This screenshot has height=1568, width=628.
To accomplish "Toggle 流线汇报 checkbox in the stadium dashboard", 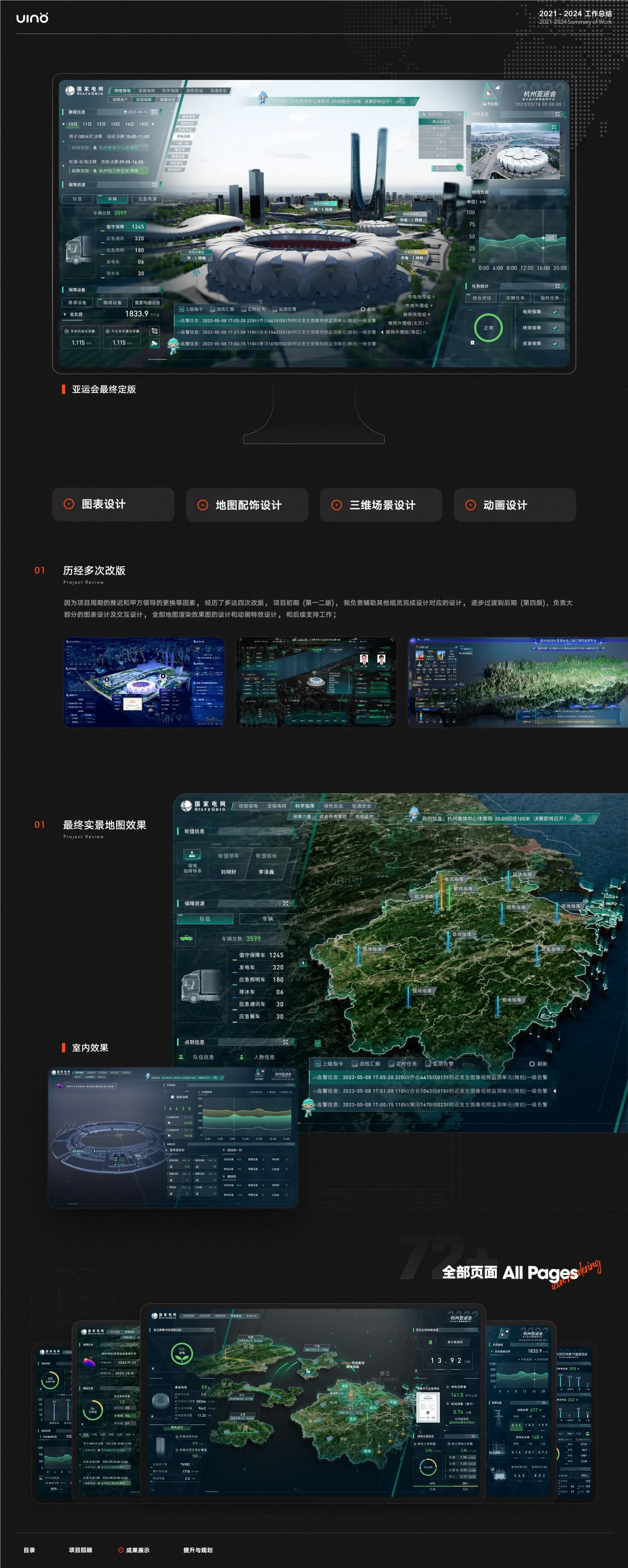I will (212, 309).
